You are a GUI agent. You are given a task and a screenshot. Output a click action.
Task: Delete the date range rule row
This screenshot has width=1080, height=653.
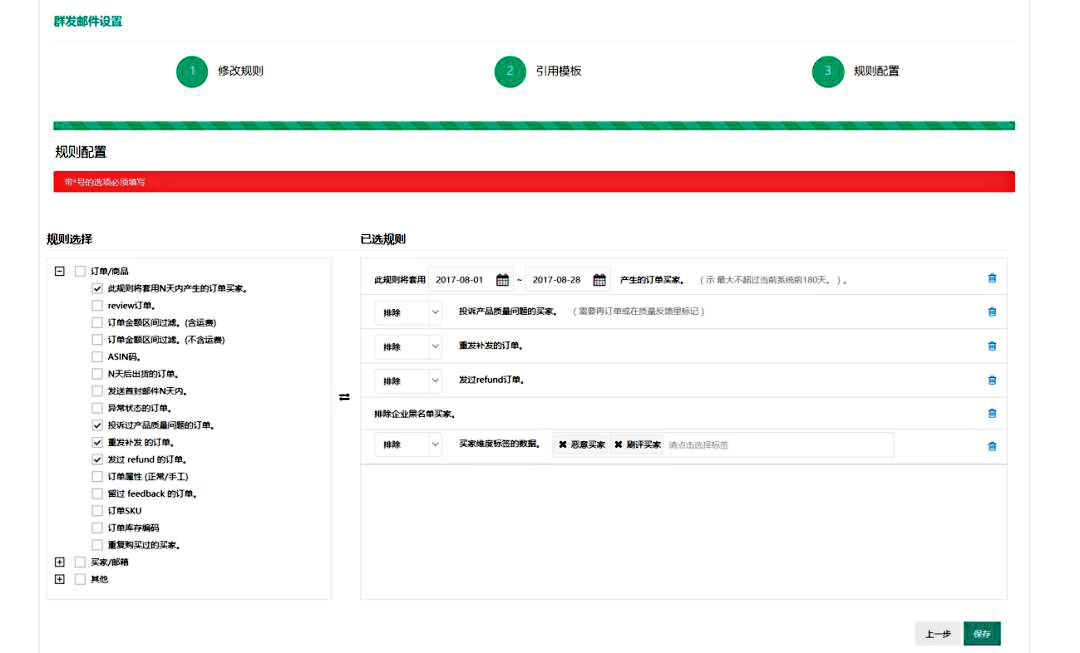point(992,279)
